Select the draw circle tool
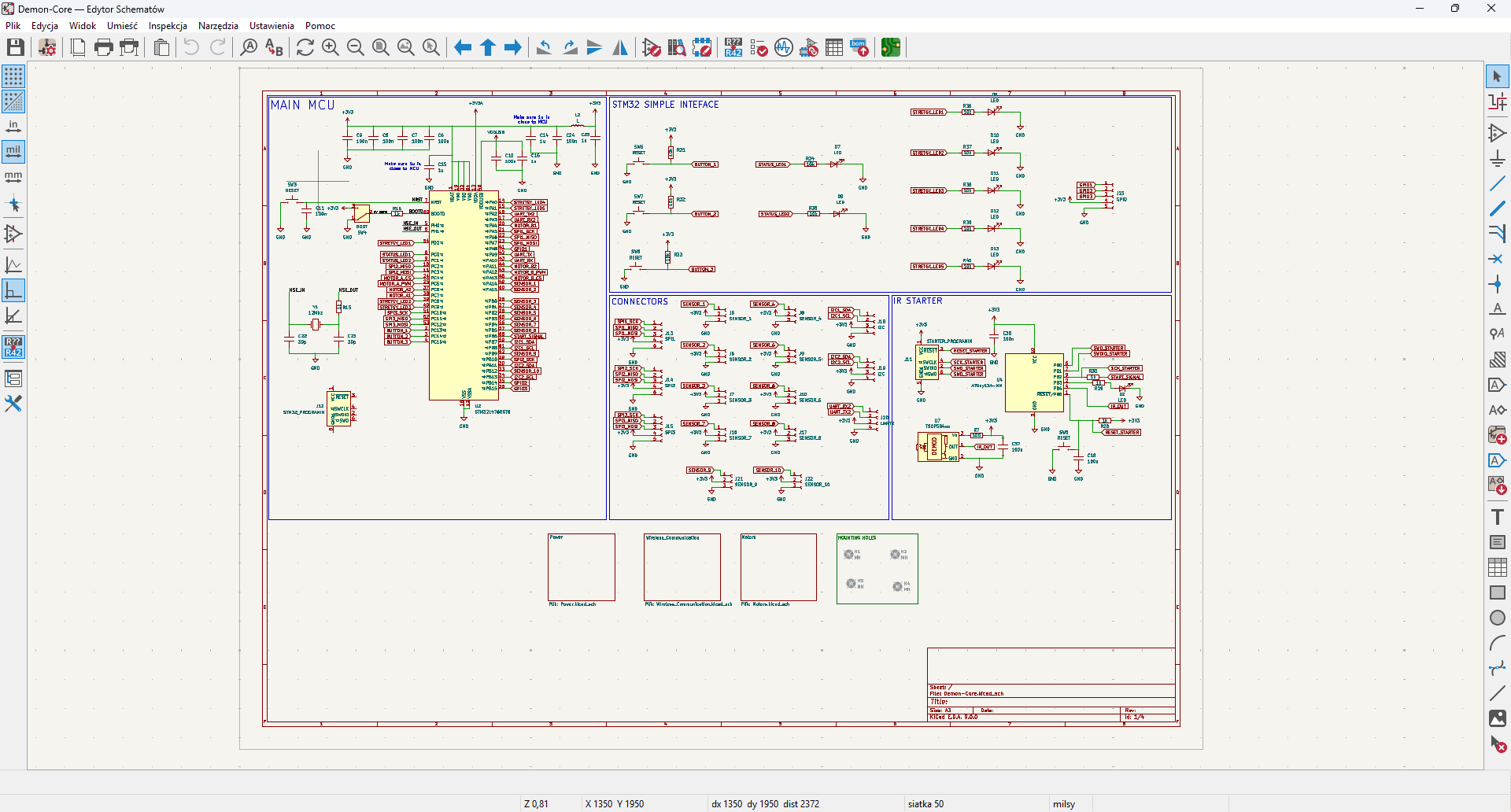 tap(1497, 618)
